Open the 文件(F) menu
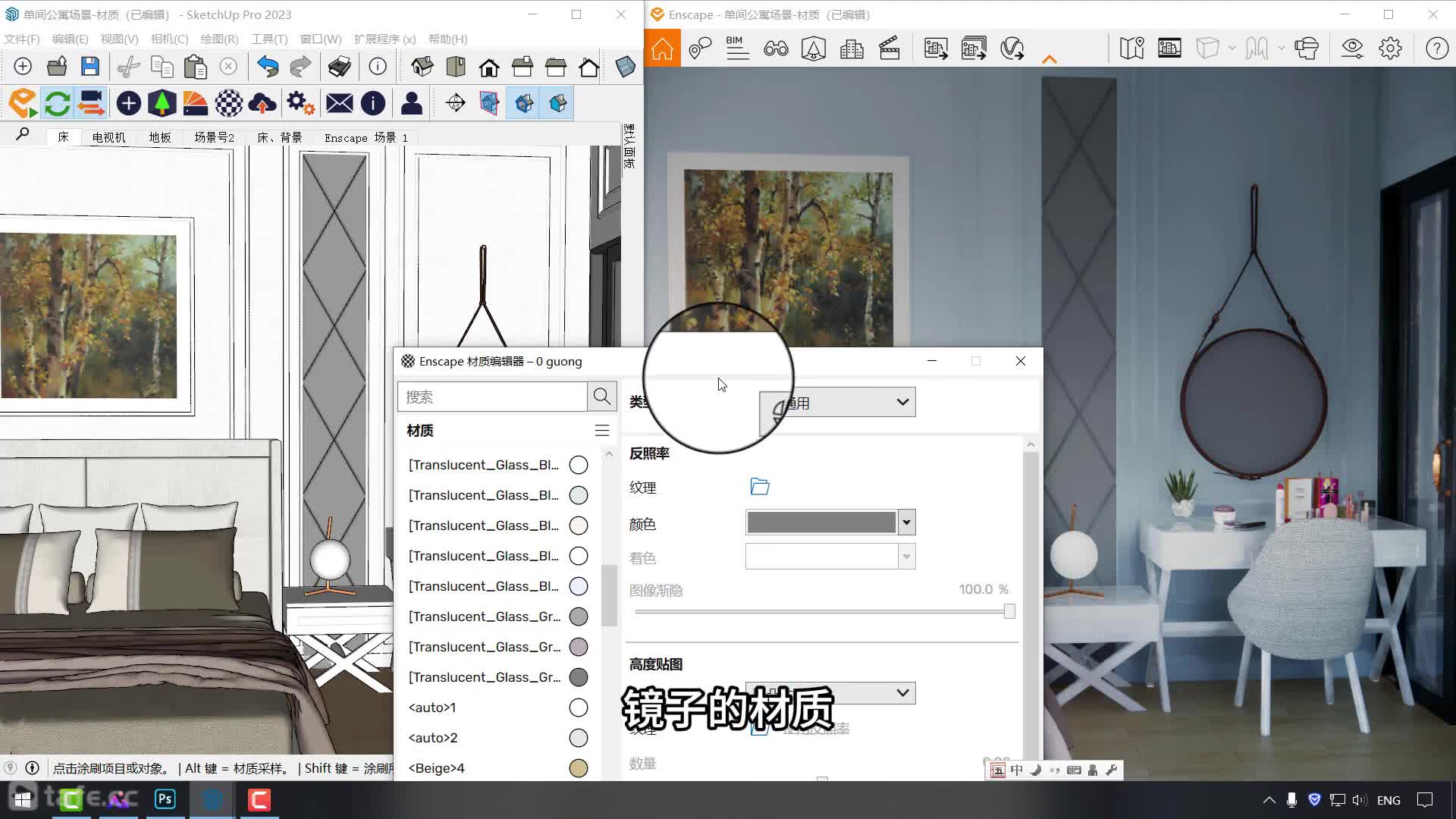This screenshot has width=1456, height=819. click(22, 39)
